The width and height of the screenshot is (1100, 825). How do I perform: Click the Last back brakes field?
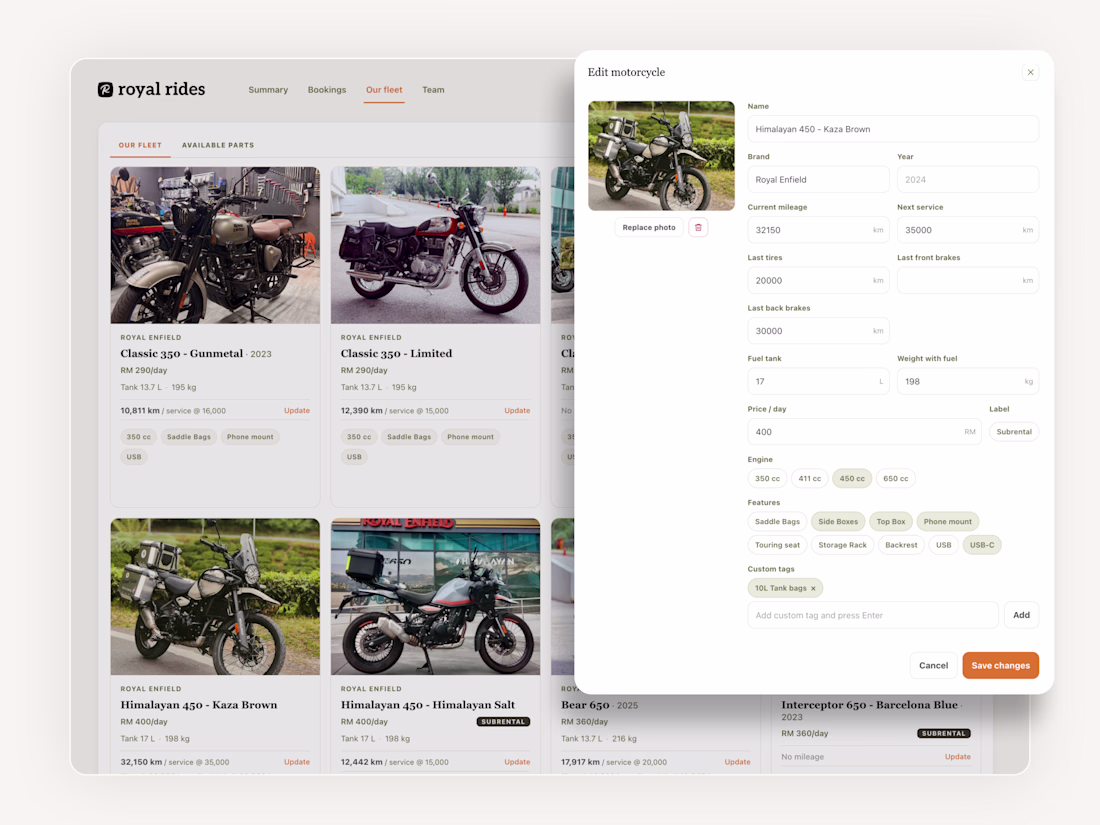[818, 331]
